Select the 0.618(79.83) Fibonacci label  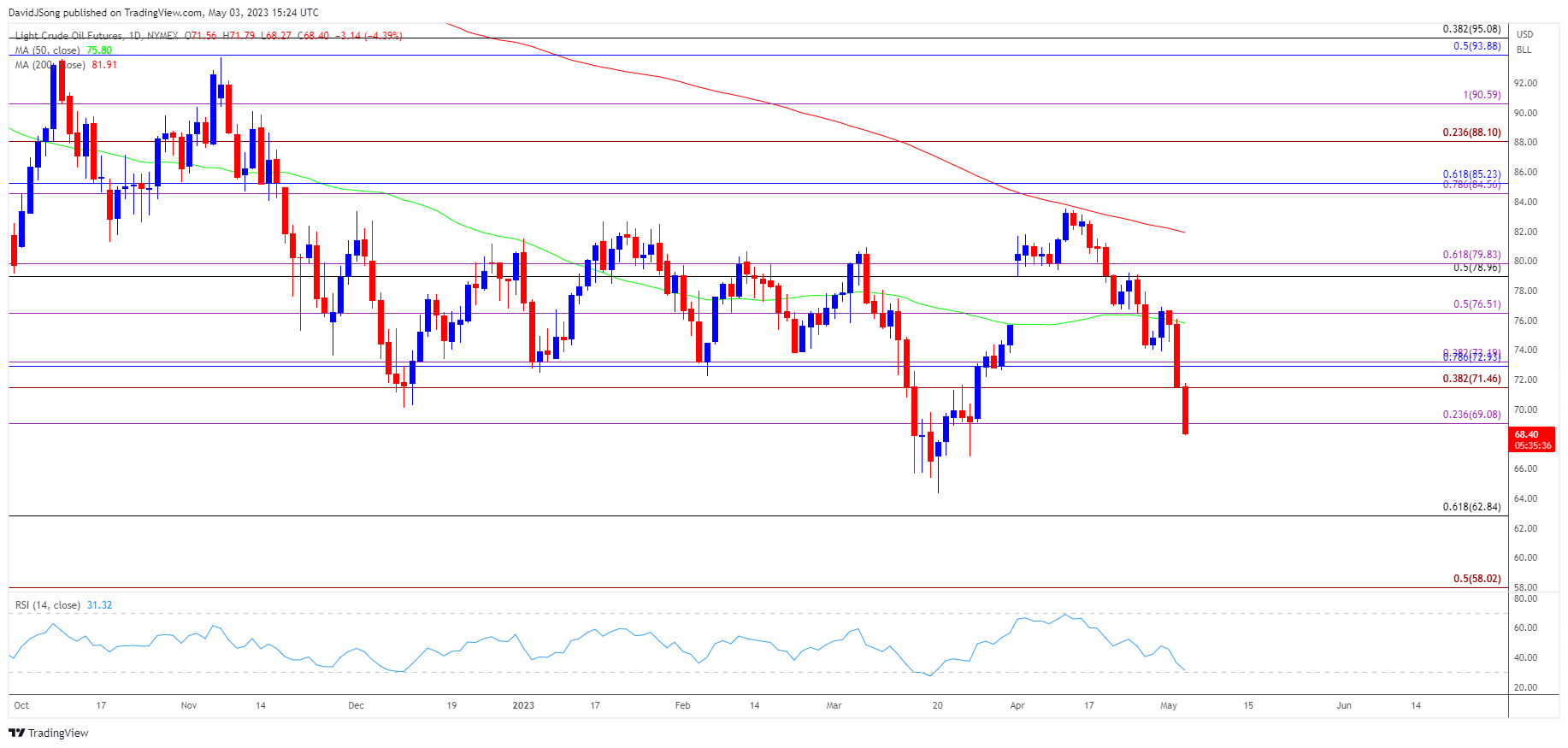coord(1471,255)
